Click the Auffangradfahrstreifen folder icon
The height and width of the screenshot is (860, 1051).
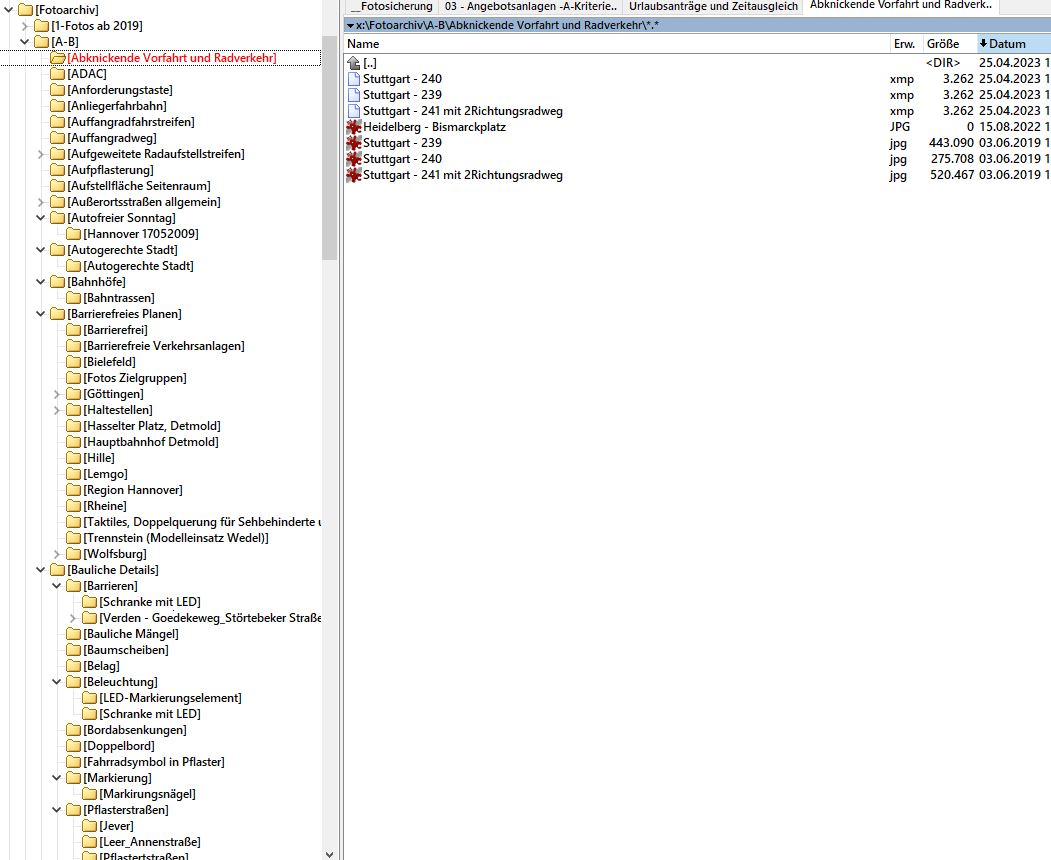click(x=58, y=122)
